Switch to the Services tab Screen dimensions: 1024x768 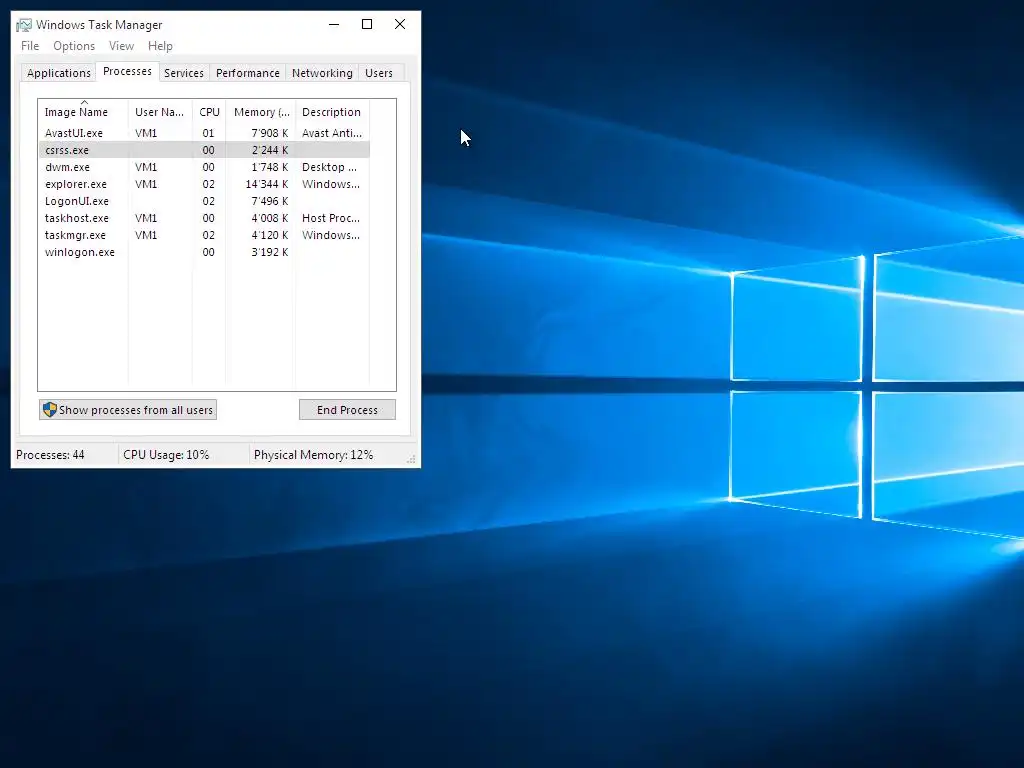tap(184, 73)
